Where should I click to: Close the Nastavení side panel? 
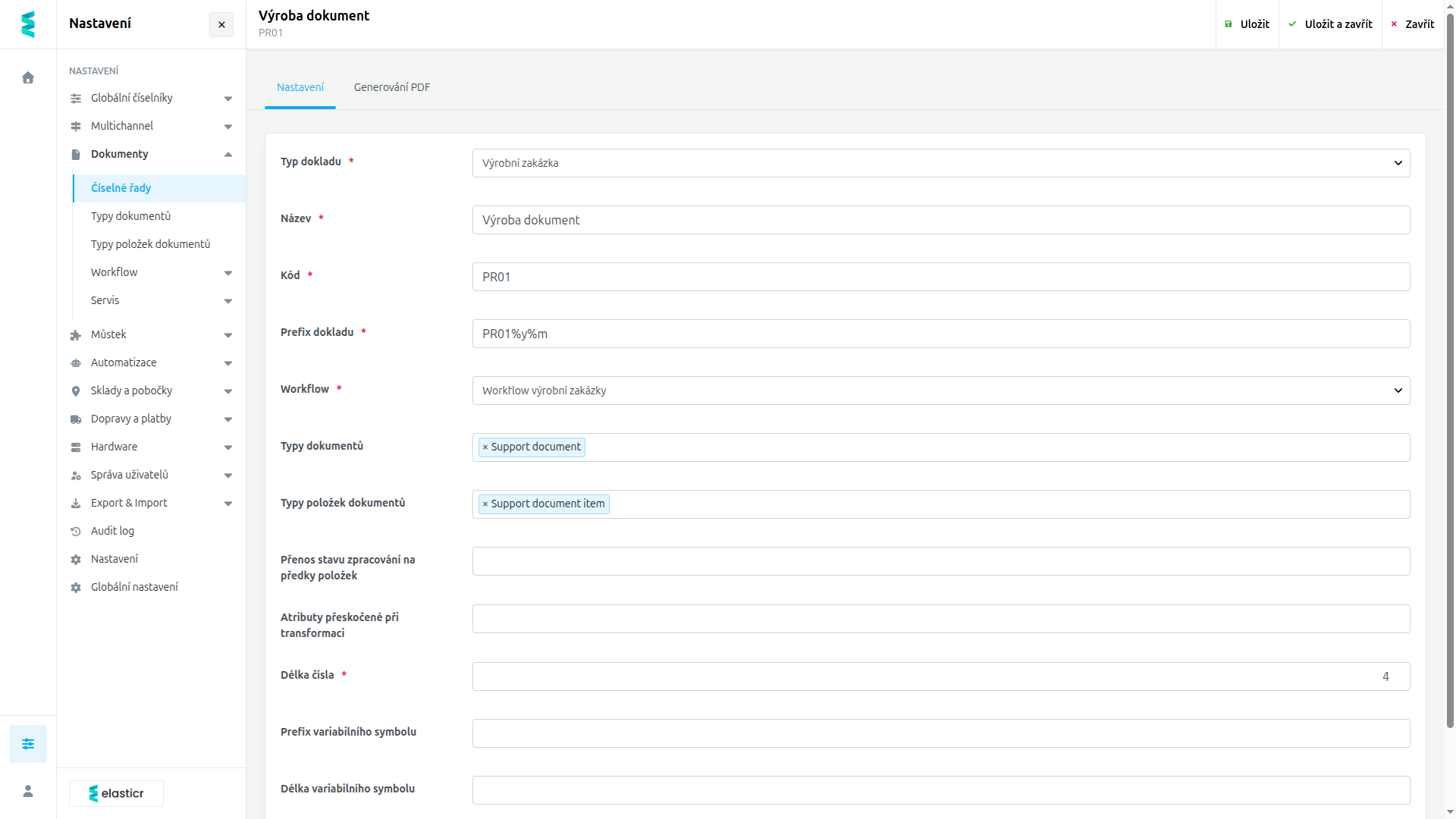point(221,24)
